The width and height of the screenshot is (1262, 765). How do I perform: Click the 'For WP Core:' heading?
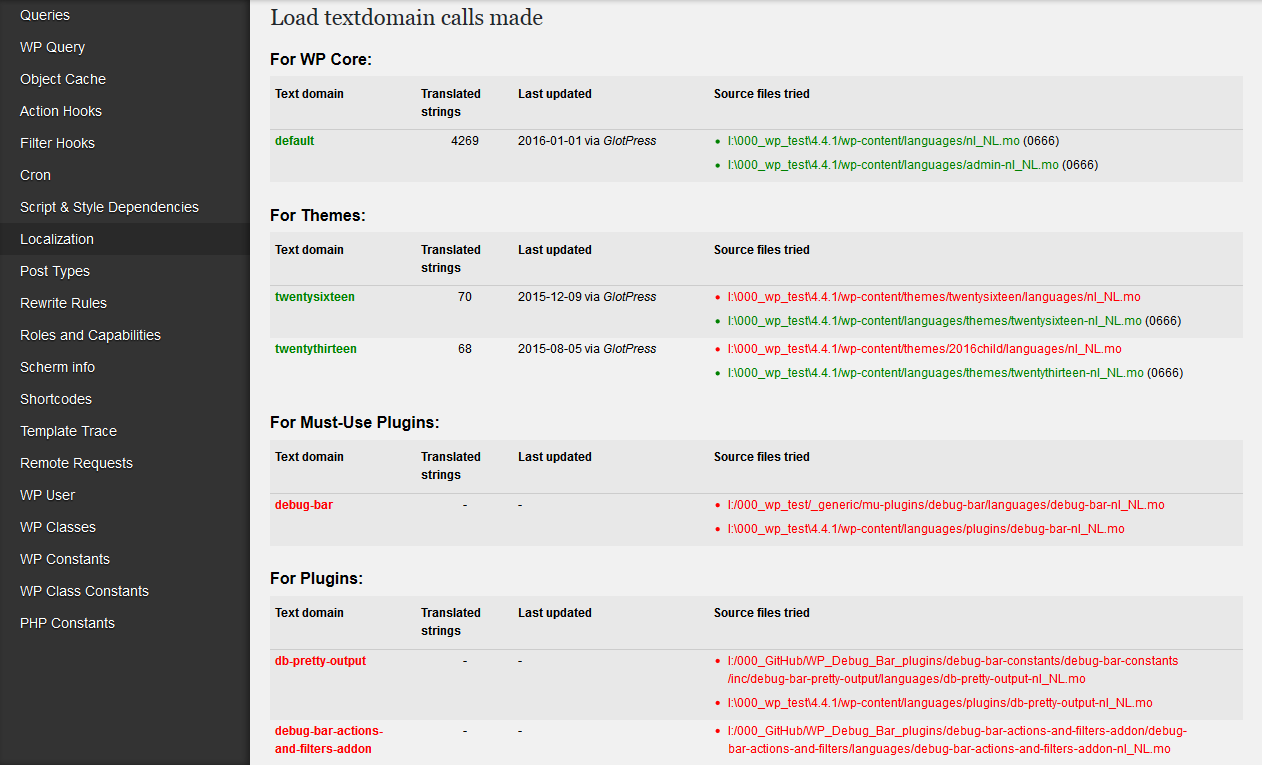[x=321, y=60]
